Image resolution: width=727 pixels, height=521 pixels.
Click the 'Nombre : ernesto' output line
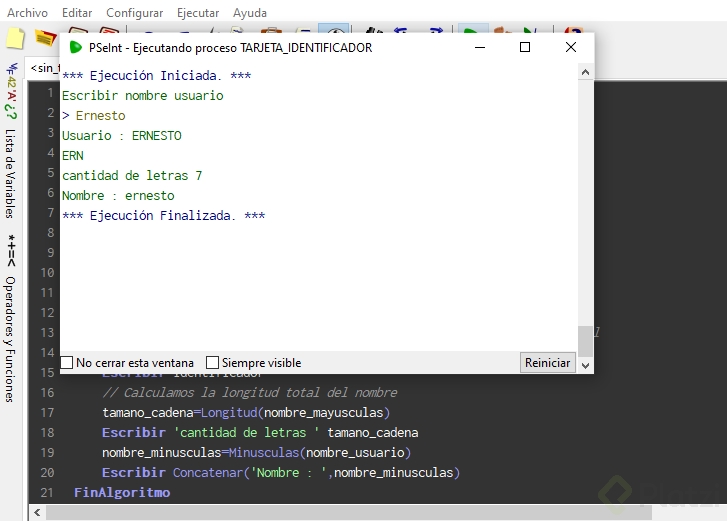118,196
